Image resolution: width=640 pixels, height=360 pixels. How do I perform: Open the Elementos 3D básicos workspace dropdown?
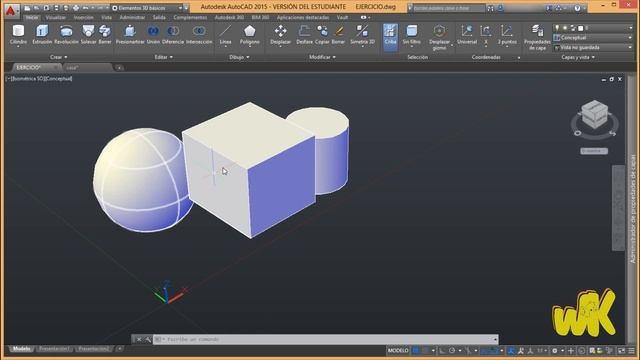148,8
